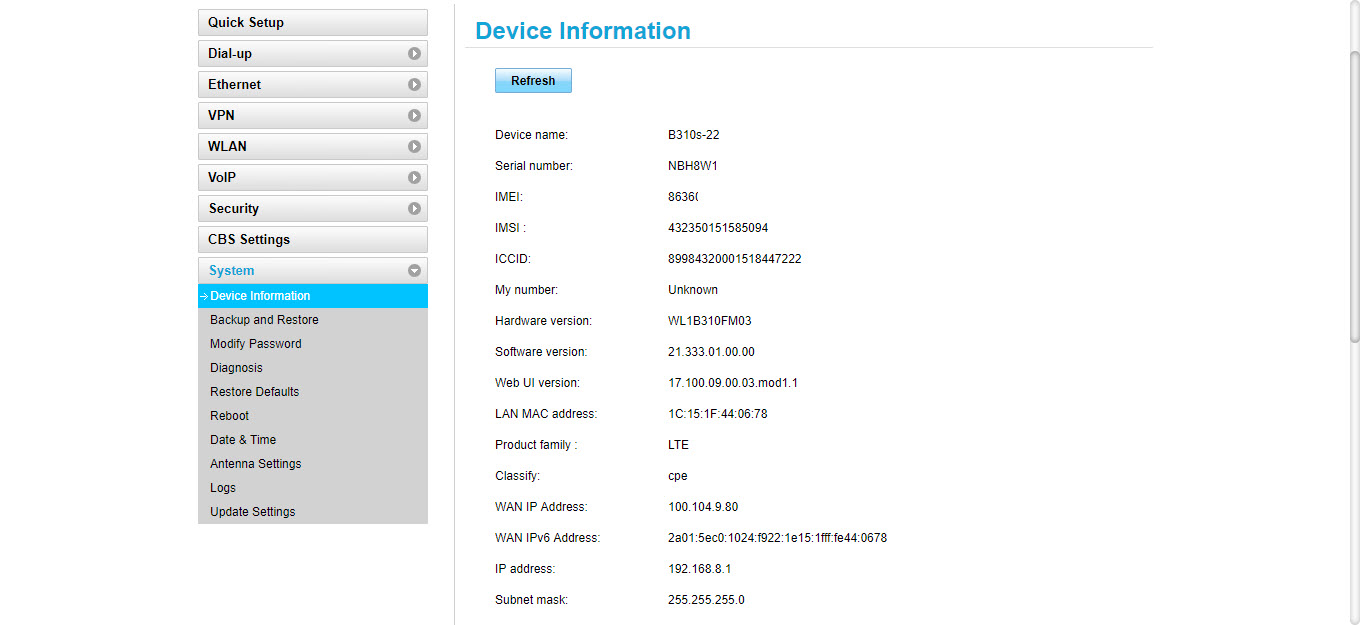Click the page vertical scrollbar

1355,200
